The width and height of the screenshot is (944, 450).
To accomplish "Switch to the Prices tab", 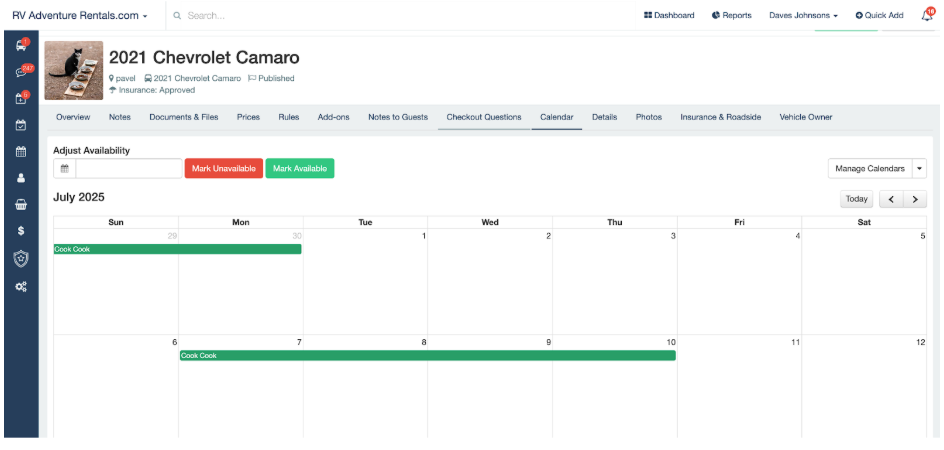I will [248, 117].
